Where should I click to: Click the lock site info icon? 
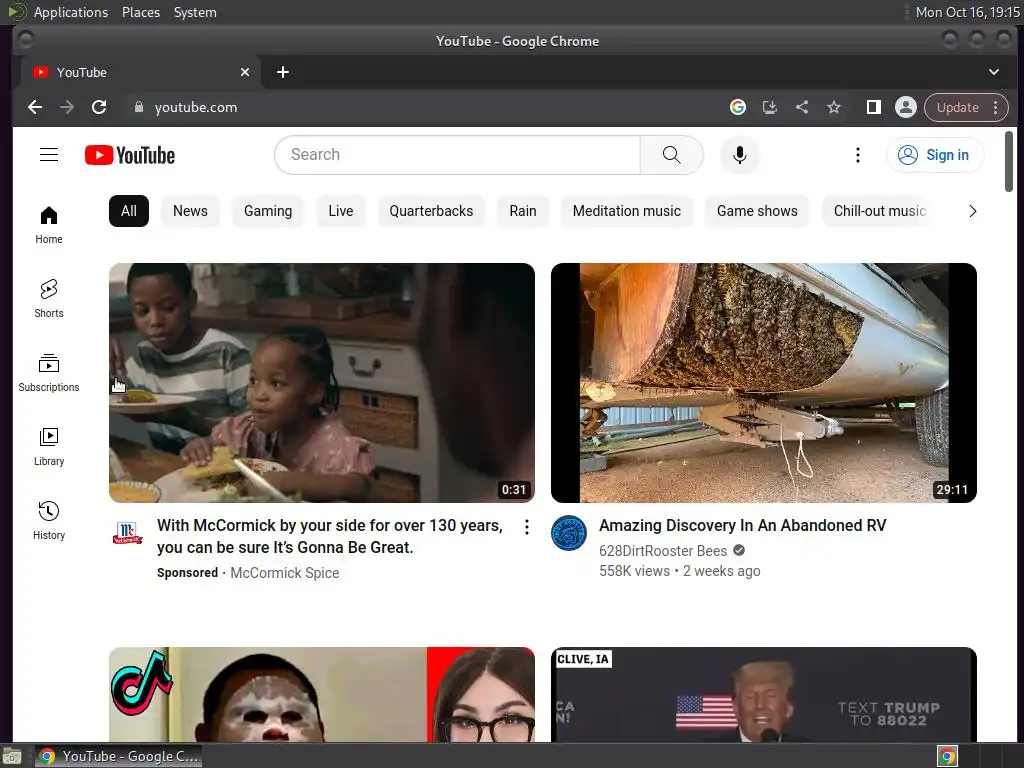(138, 107)
